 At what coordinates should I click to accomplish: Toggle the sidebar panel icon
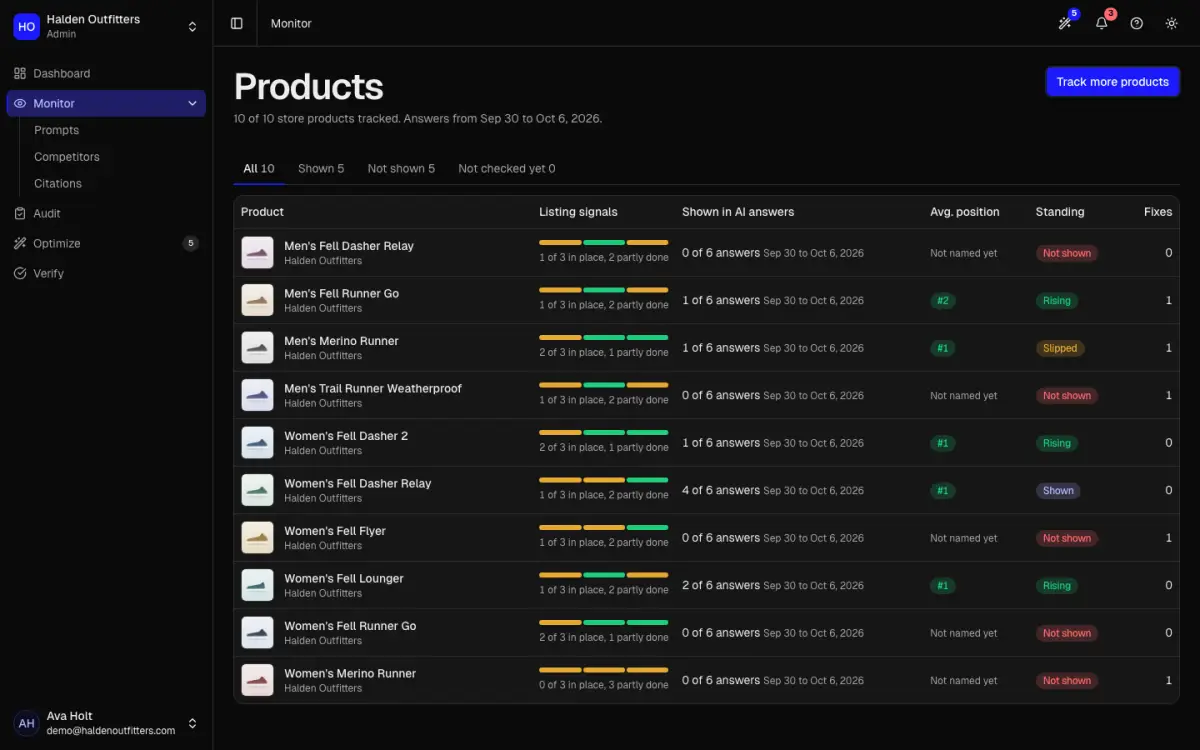237,23
